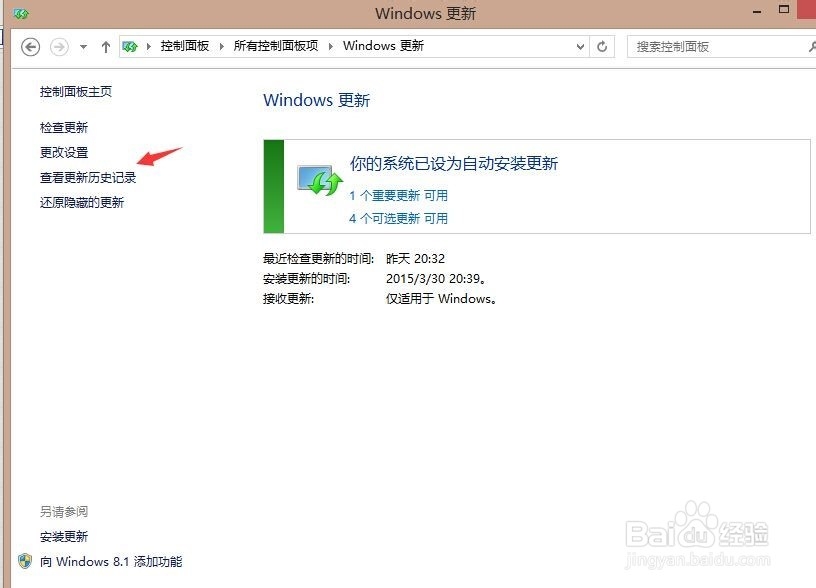Screen dimensions: 816x588
Task: Expand the chevron after 所有控制面板项
Action: [331, 47]
